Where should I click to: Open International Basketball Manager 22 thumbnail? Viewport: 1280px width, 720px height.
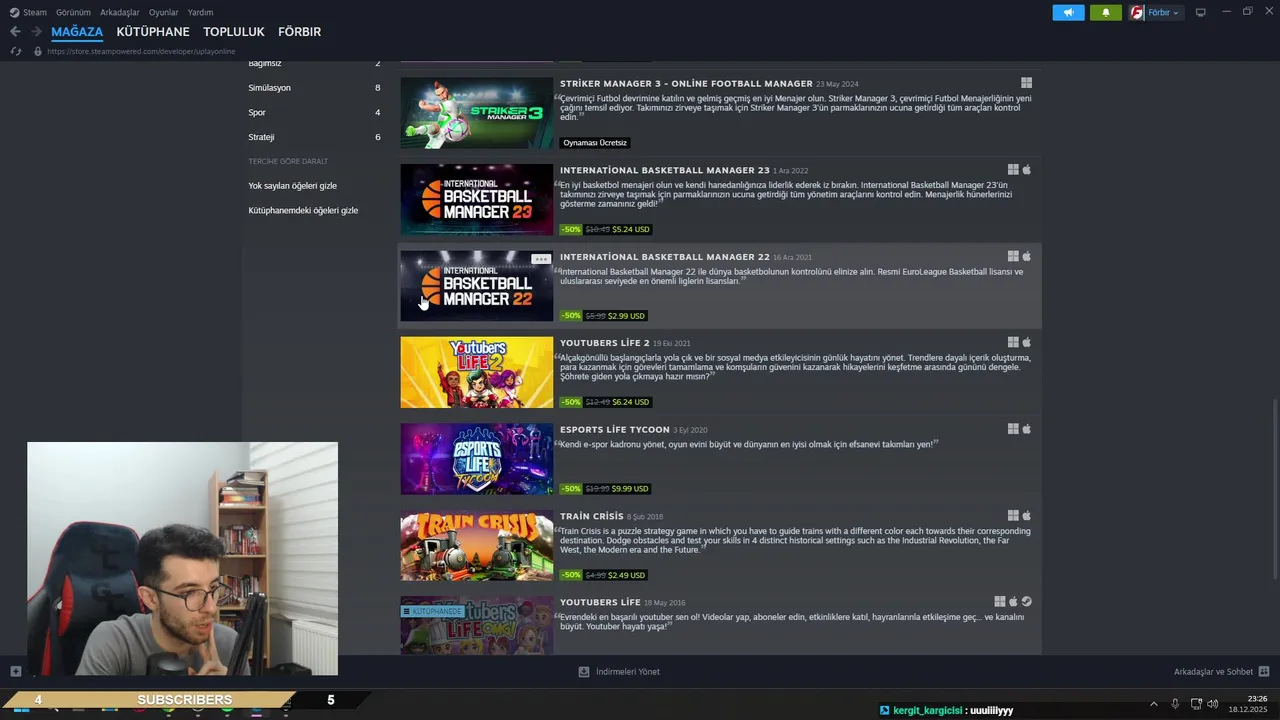[x=477, y=286]
